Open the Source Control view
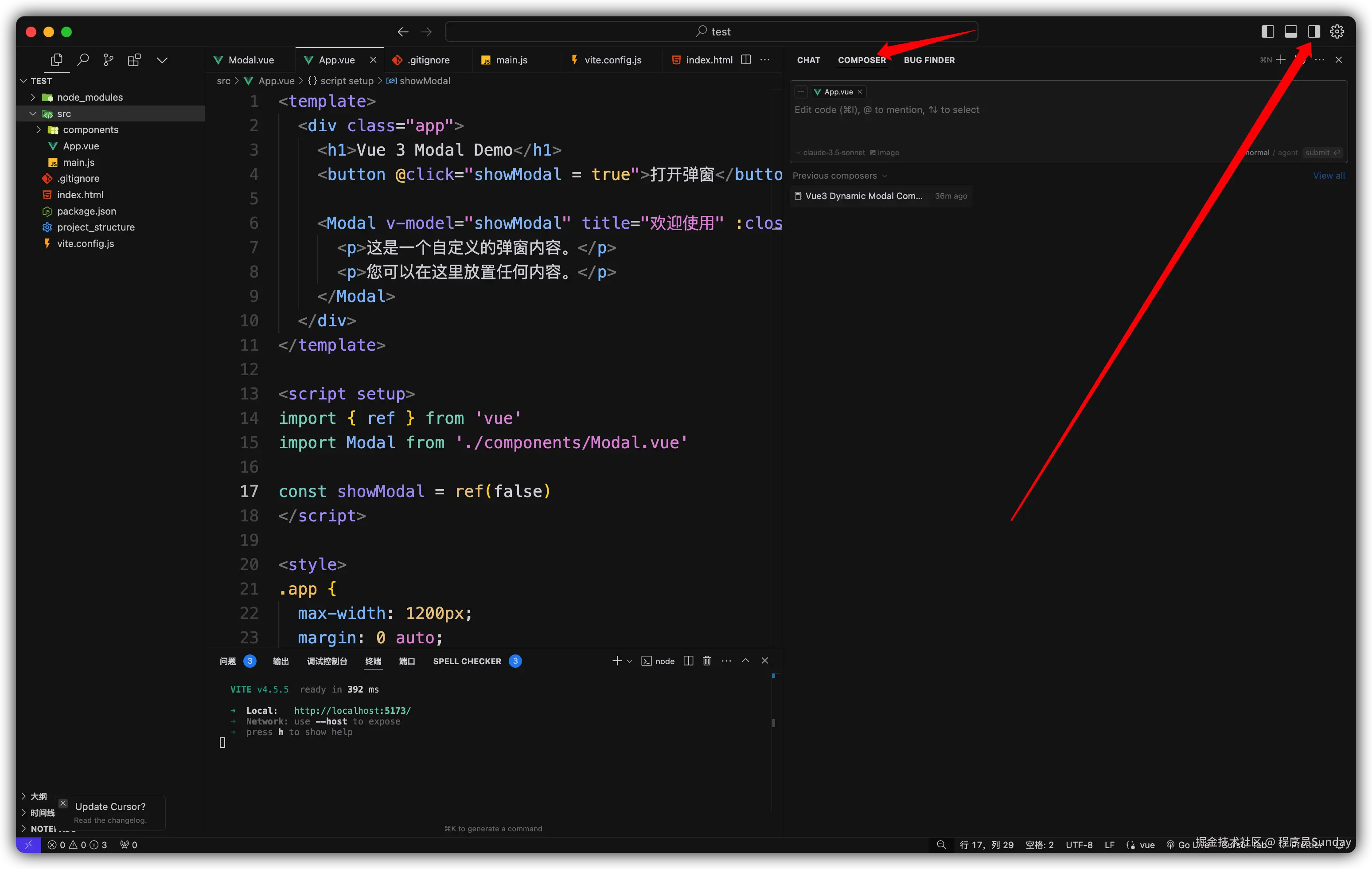 pos(108,60)
